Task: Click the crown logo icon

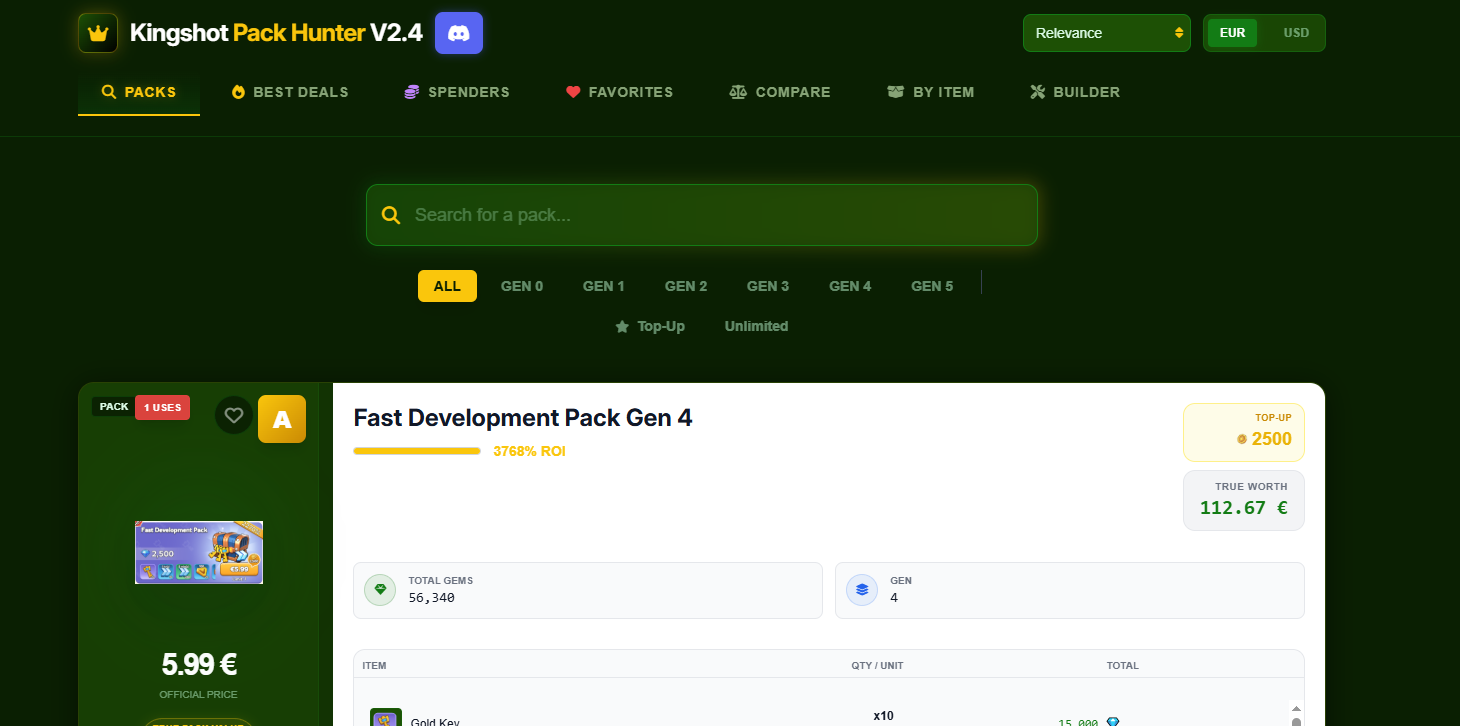Action: pos(98,33)
